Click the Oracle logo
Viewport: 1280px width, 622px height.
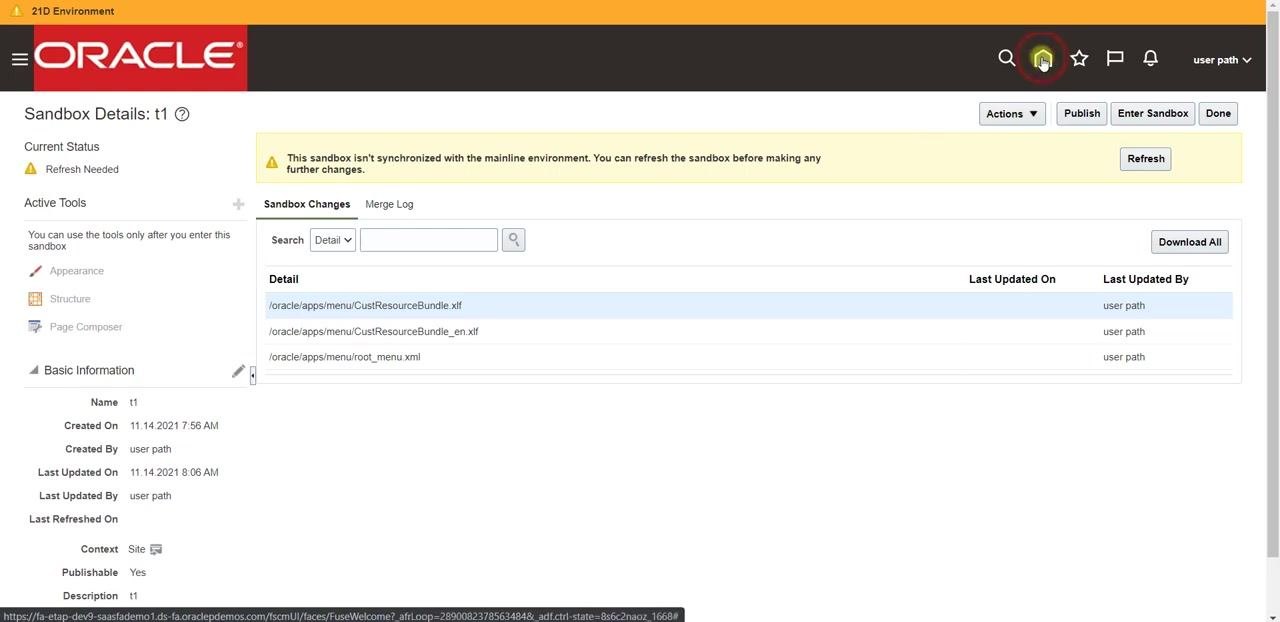[140, 58]
